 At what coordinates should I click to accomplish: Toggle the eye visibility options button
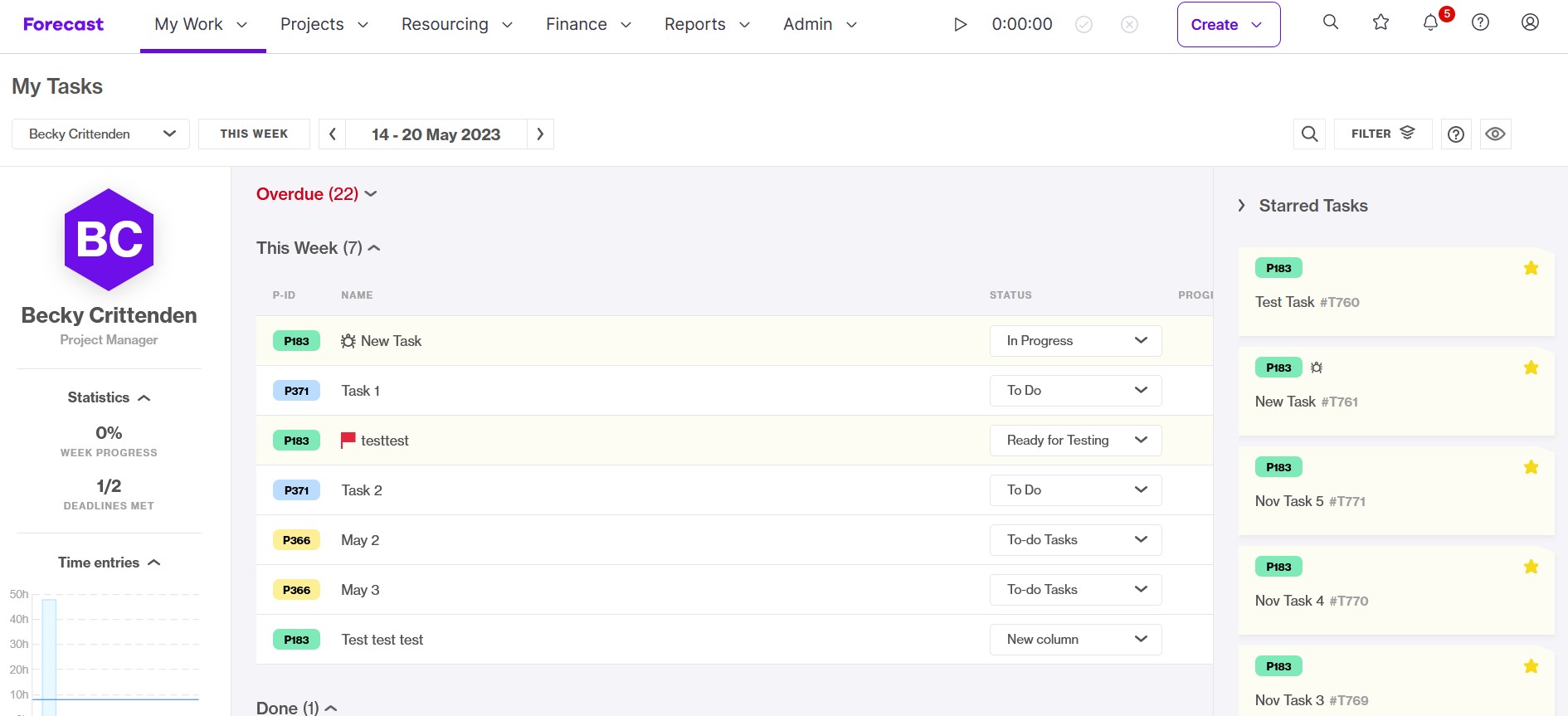[1495, 134]
